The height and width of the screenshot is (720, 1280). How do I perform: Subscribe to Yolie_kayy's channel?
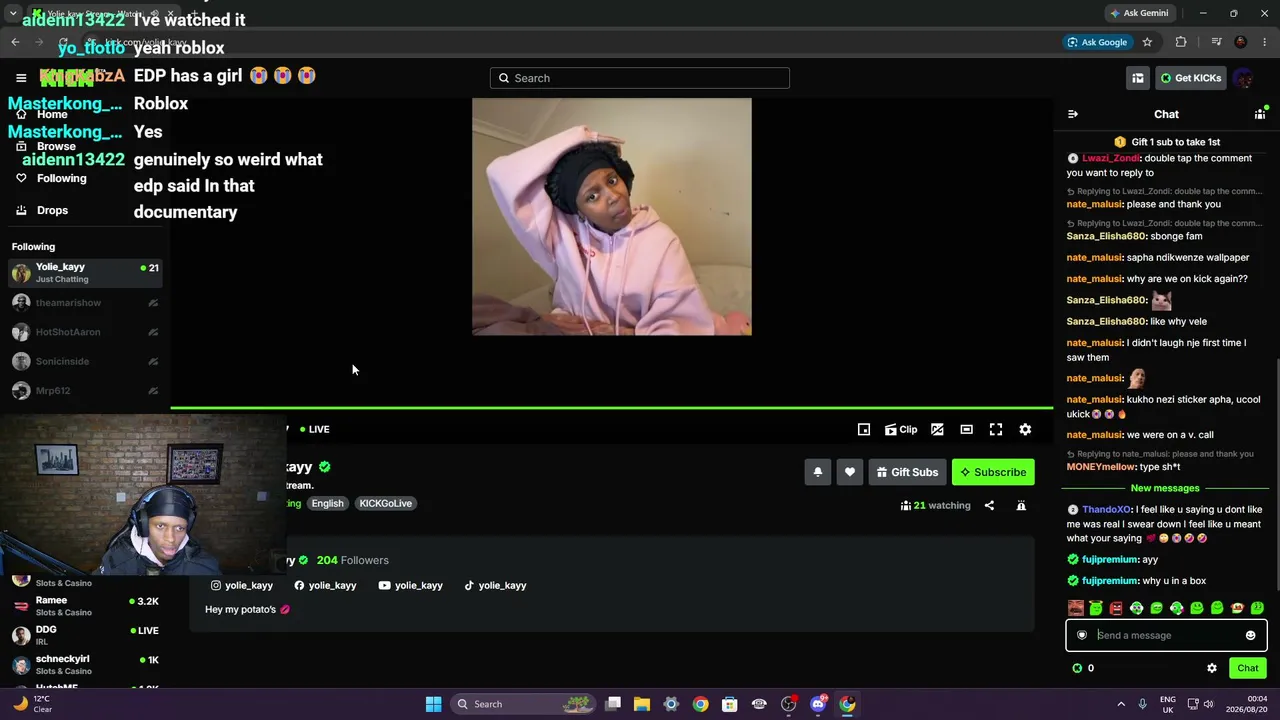(x=993, y=472)
